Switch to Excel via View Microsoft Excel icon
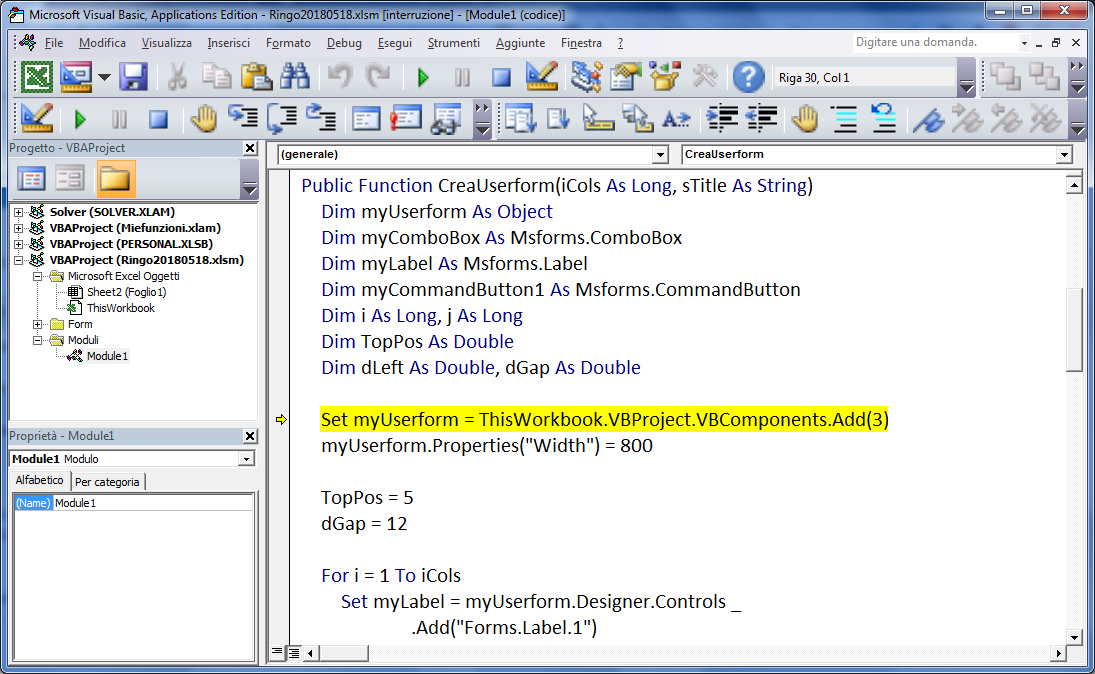This screenshot has height=674, width=1095. pos(36,77)
